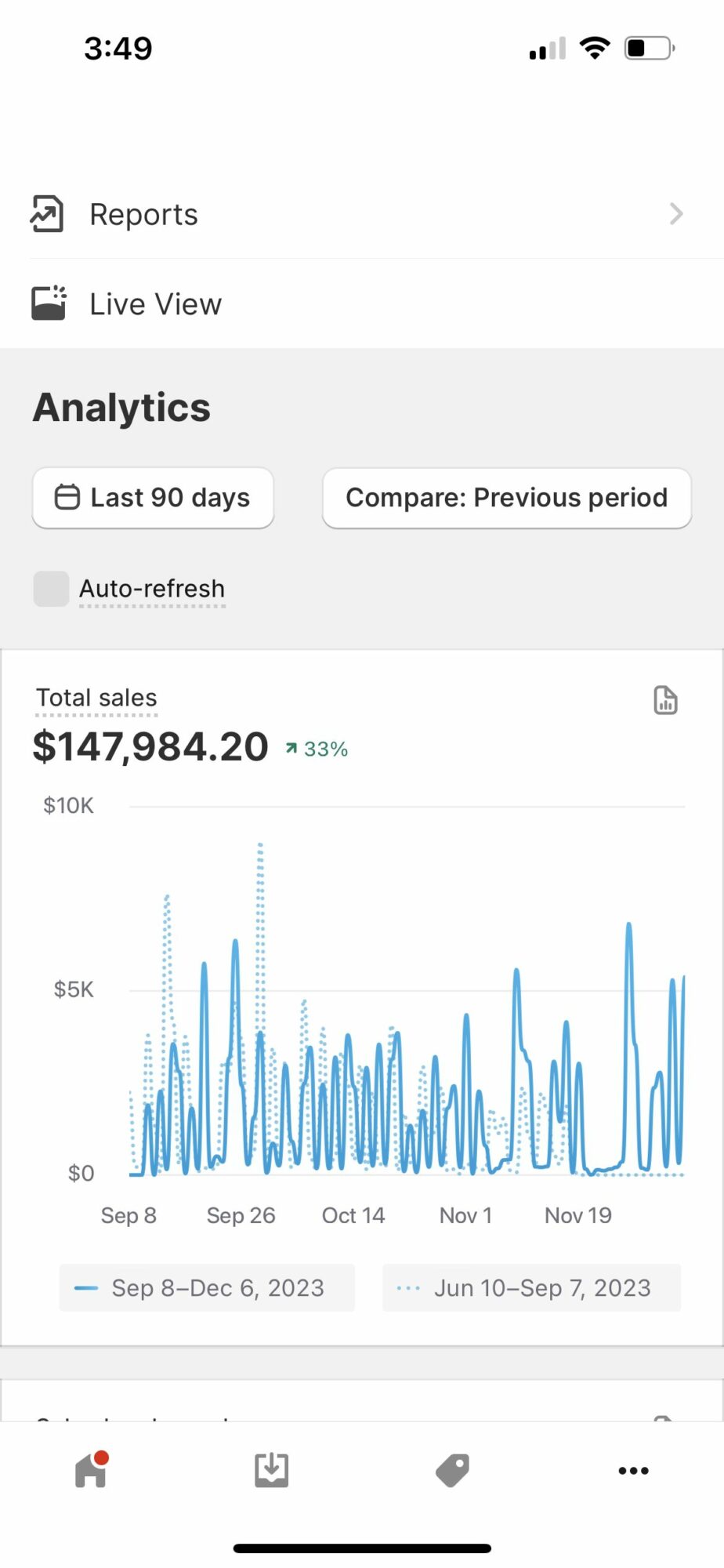Tap the Live View icon

click(x=49, y=303)
